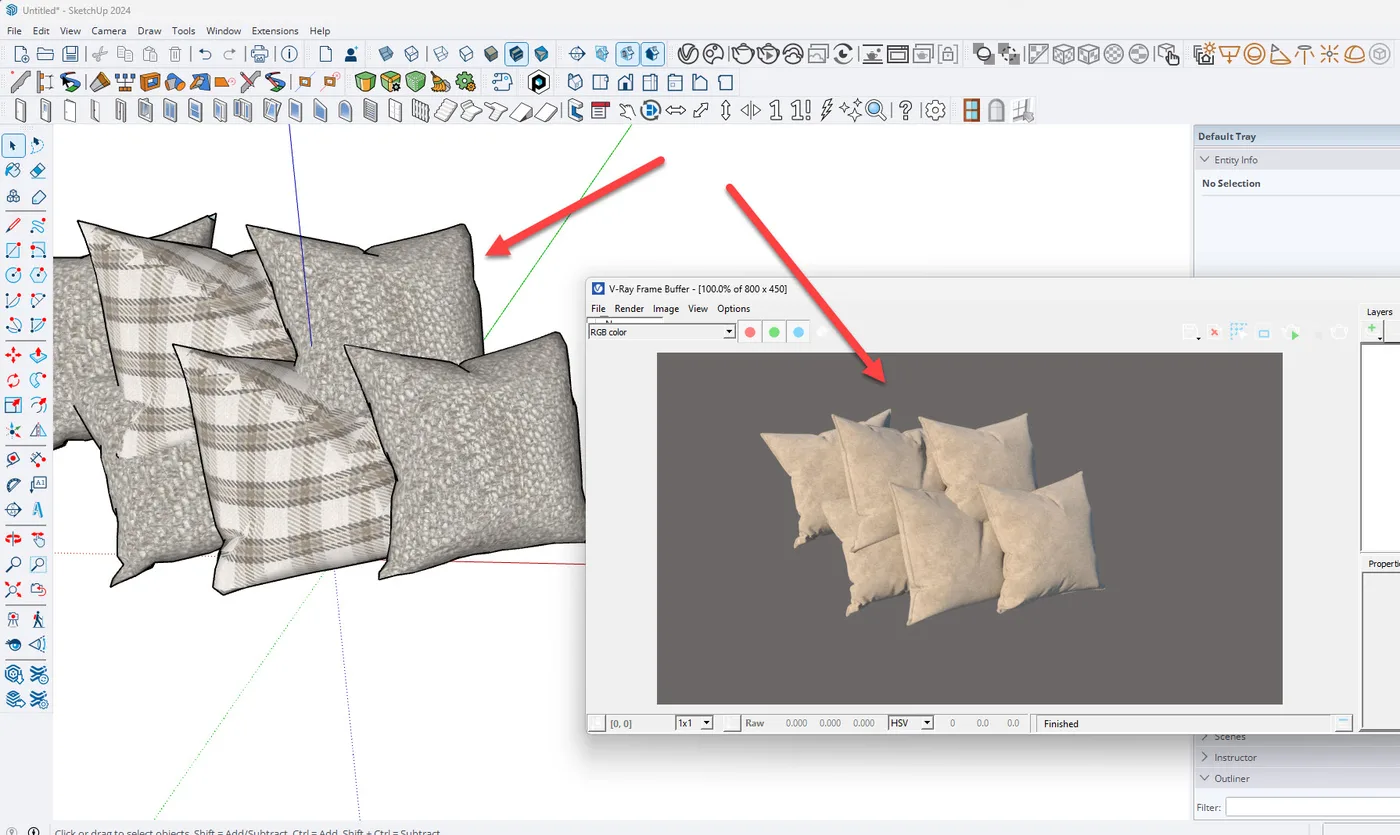Choose the Tape Measure tool
This screenshot has width=1400, height=835.
pos(12,459)
